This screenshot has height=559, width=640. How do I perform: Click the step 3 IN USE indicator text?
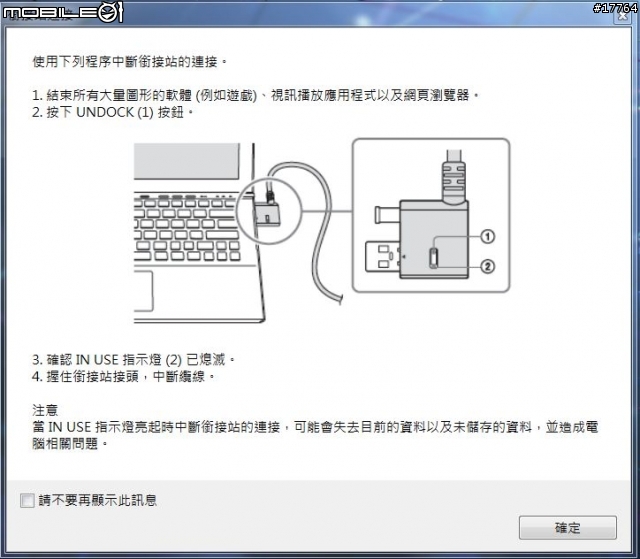(133, 359)
